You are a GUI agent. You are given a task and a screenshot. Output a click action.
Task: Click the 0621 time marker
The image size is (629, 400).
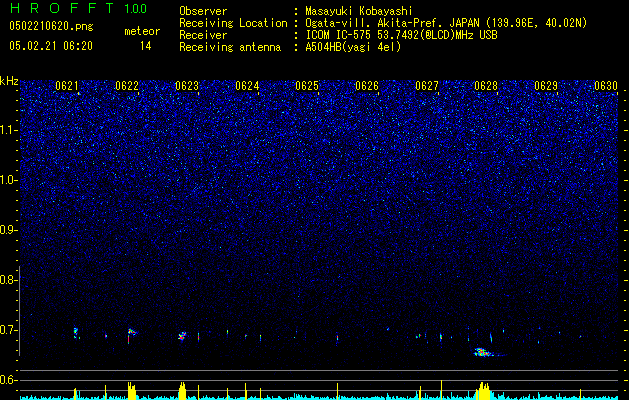(x=67, y=86)
